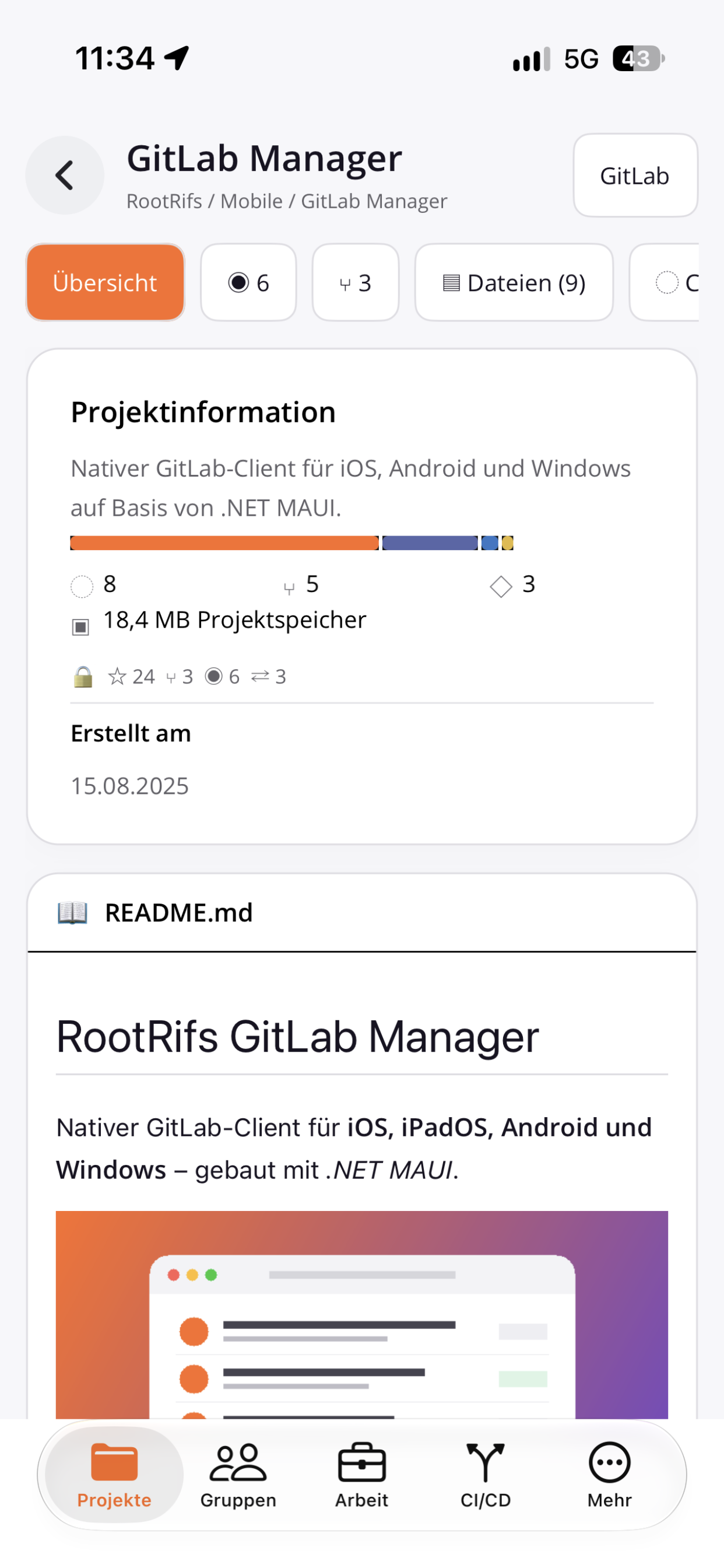Tap the Projektinformation heading
This screenshot has height=1568, width=724.
pos(203,412)
